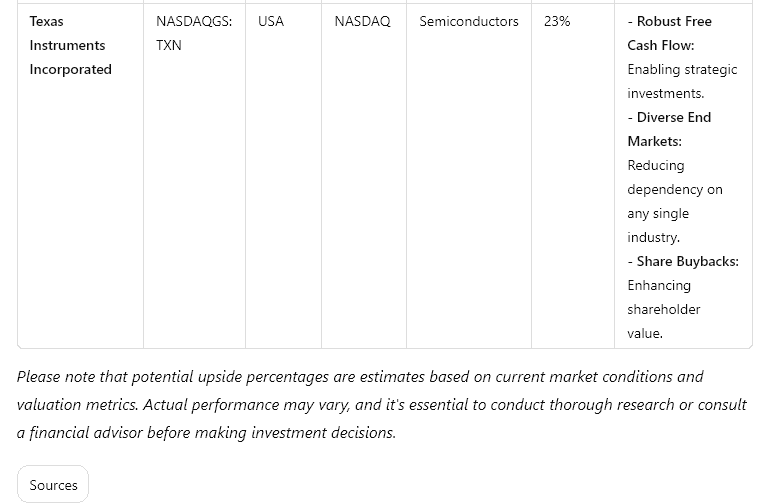Click the Semiconductors industry cell
763x503 pixels.
point(469,21)
